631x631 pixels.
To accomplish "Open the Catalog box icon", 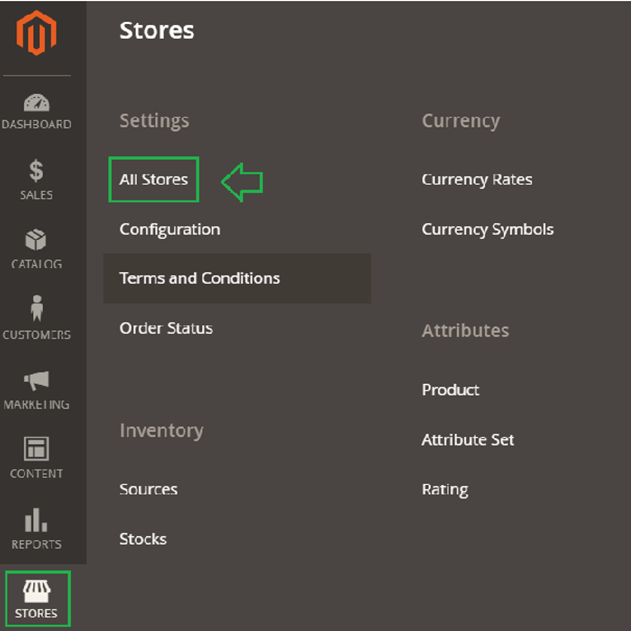I will [x=36, y=241].
